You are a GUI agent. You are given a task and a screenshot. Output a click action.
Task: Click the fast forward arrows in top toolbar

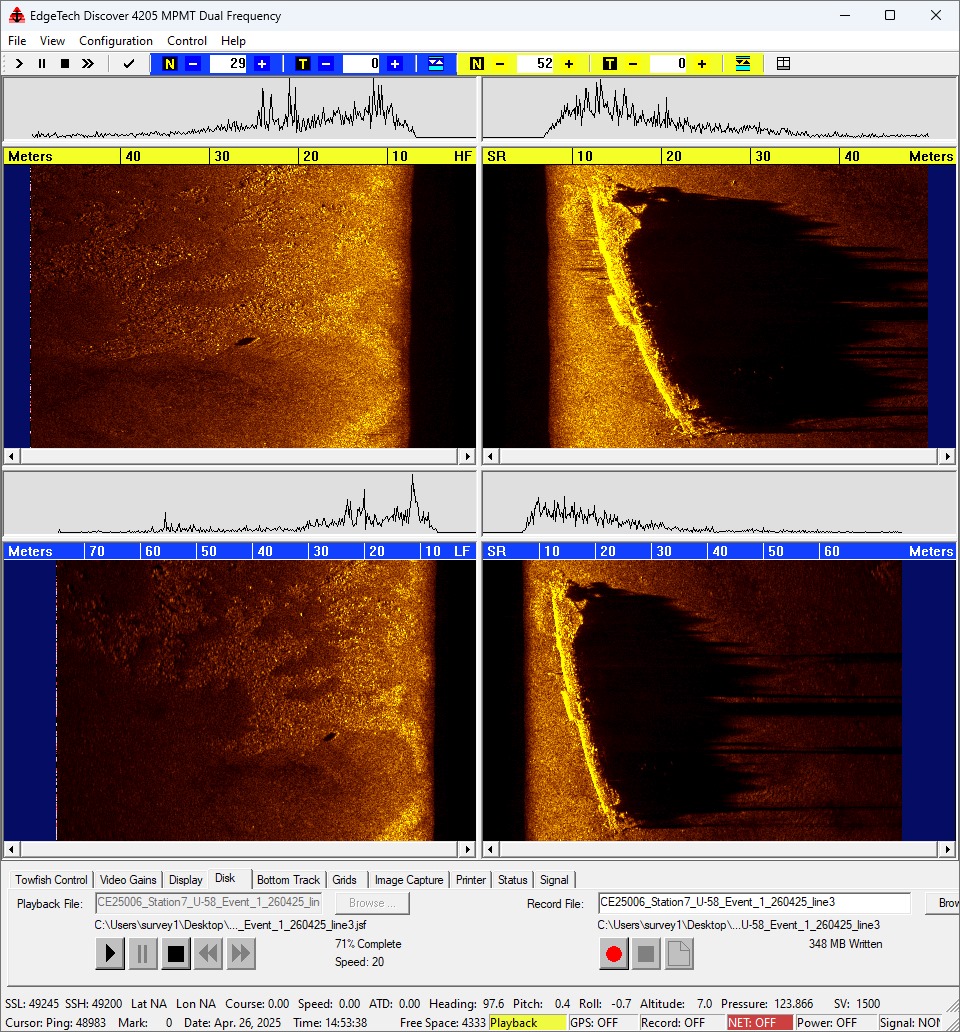88,64
